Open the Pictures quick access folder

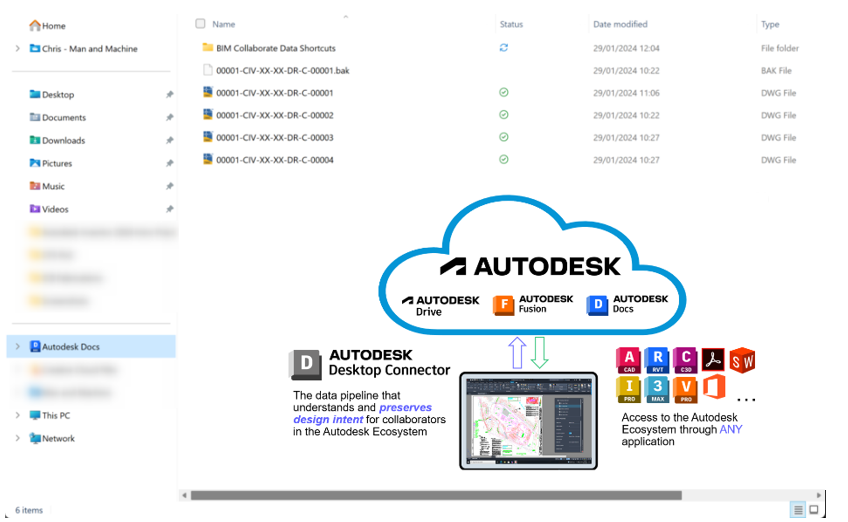pos(51,163)
